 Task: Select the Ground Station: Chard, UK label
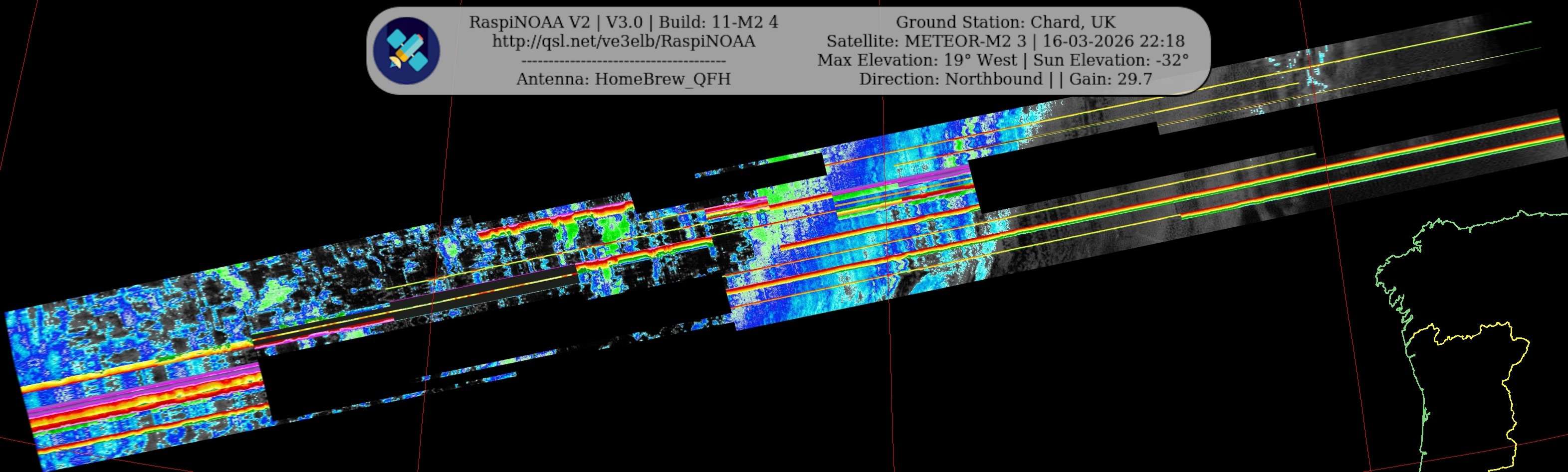tap(1005, 22)
